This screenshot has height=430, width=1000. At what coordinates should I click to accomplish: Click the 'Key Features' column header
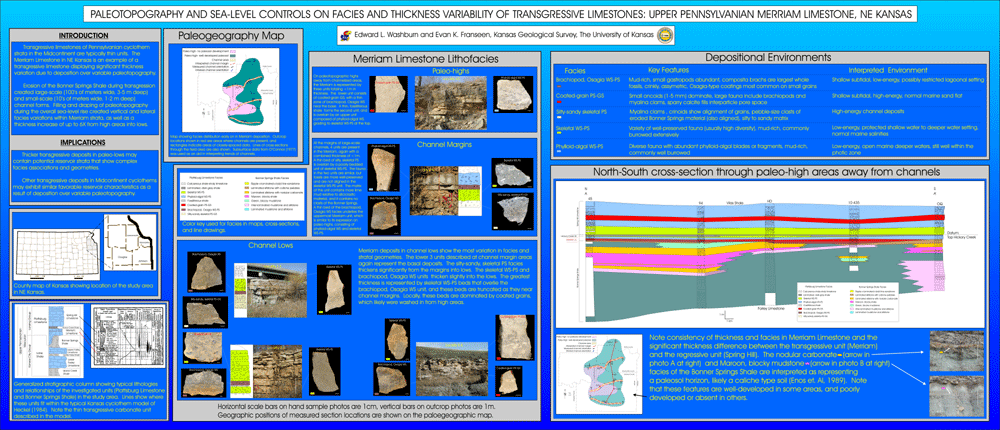(x=670, y=70)
